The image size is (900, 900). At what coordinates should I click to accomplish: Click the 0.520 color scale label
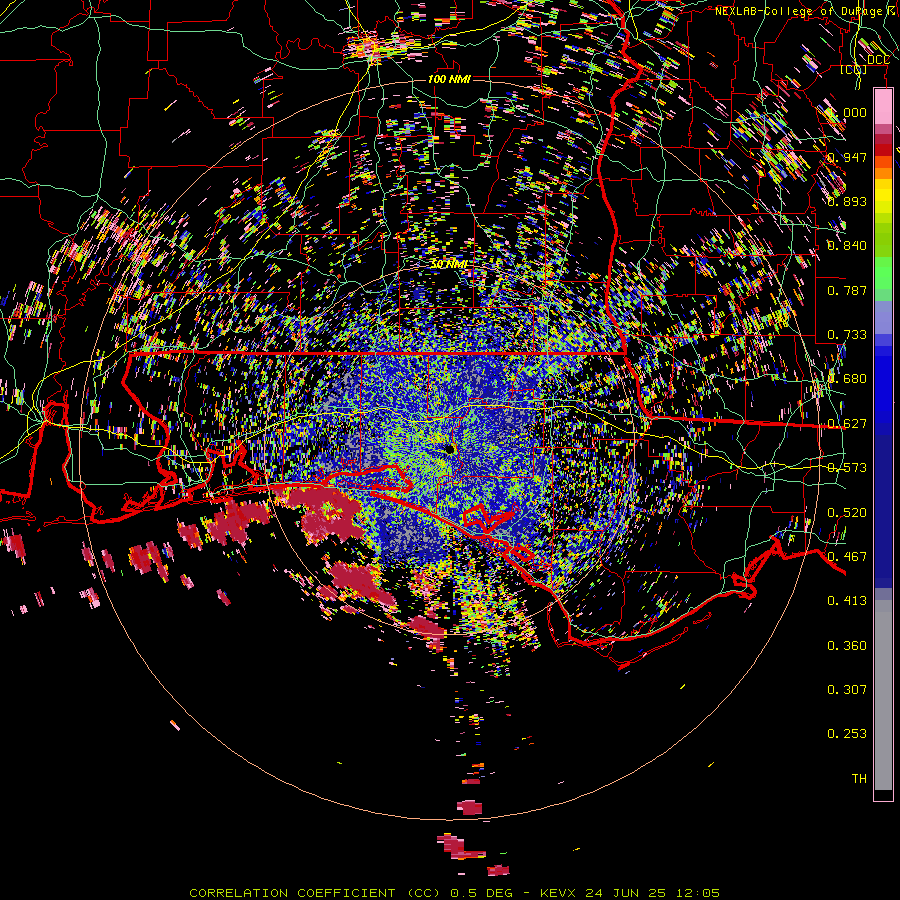click(847, 513)
